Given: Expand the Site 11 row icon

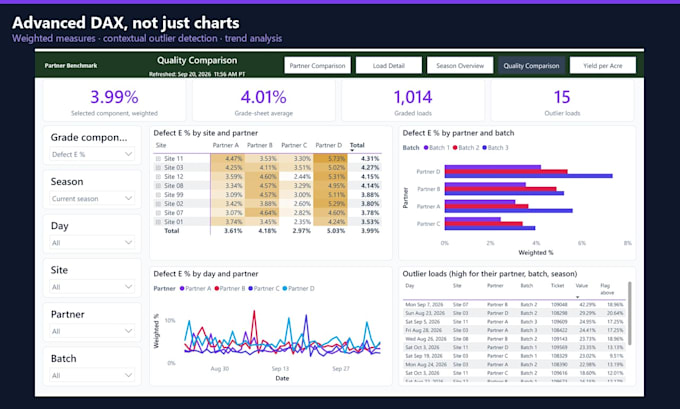Looking at the screenshot, I should [158, 159].
